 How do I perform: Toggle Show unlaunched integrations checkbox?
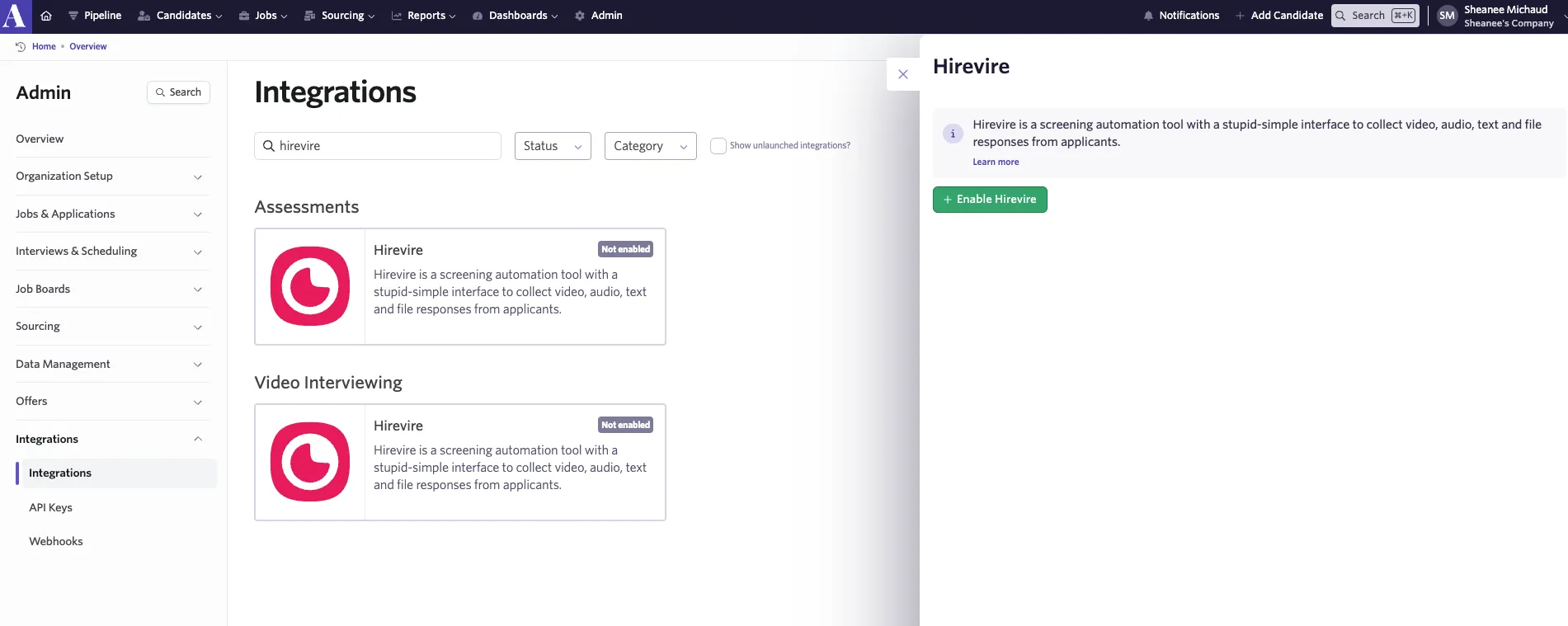tap(718, 146)
